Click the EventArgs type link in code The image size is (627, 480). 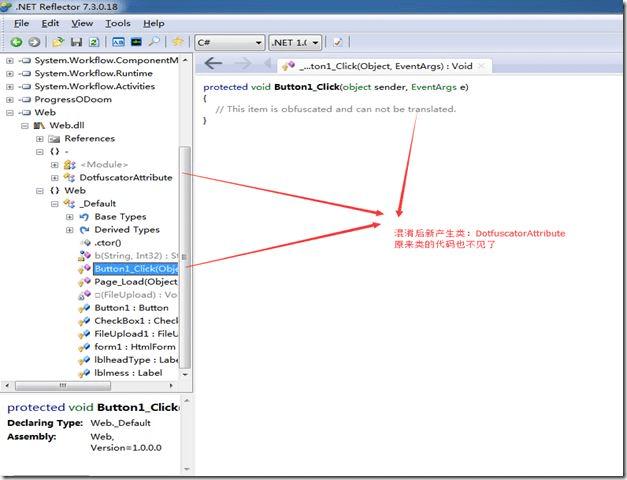tap(434, 87)
